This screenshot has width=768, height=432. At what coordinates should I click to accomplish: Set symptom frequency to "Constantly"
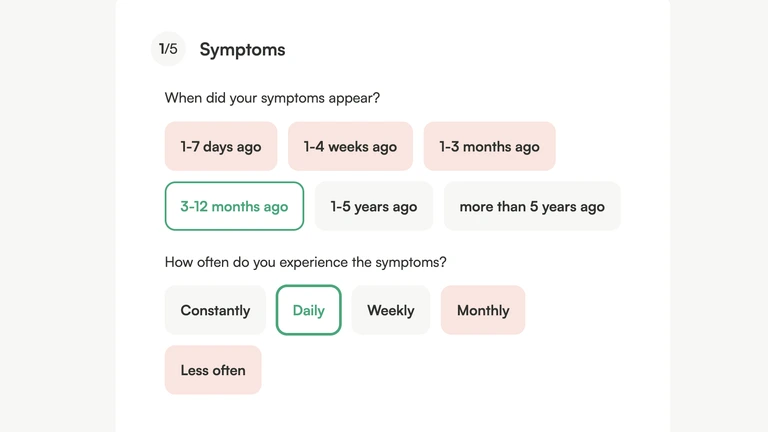coord(215,310)
